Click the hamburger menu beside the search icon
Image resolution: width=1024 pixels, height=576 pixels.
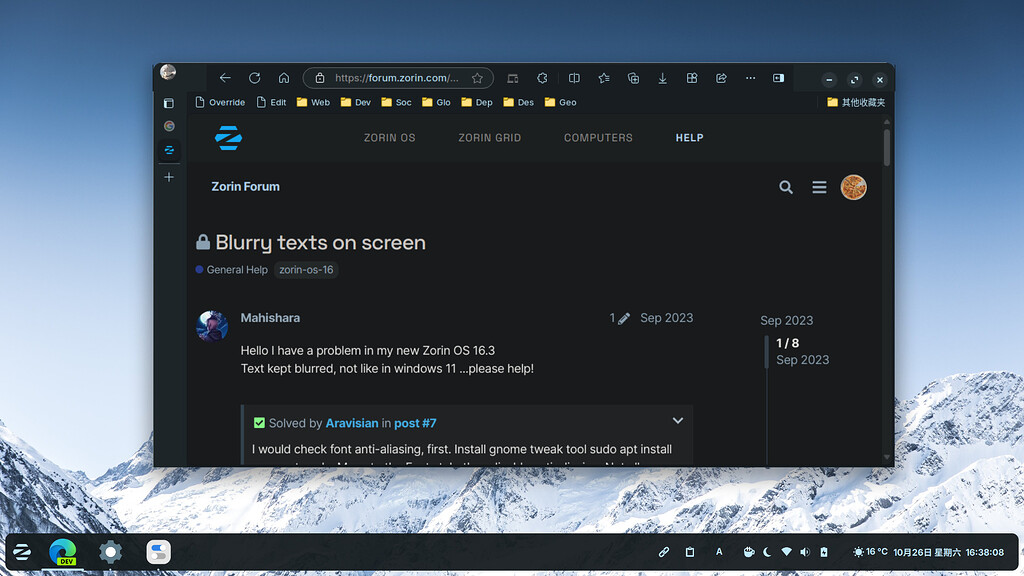(x=819, y=187)
